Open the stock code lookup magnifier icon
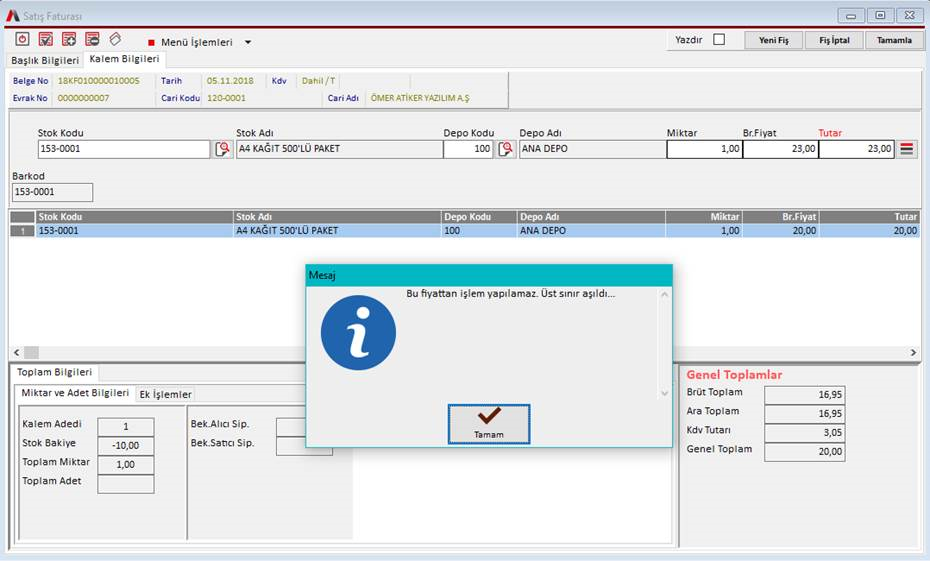The height and width of the screenshot is (561, 930). (222, 149)
